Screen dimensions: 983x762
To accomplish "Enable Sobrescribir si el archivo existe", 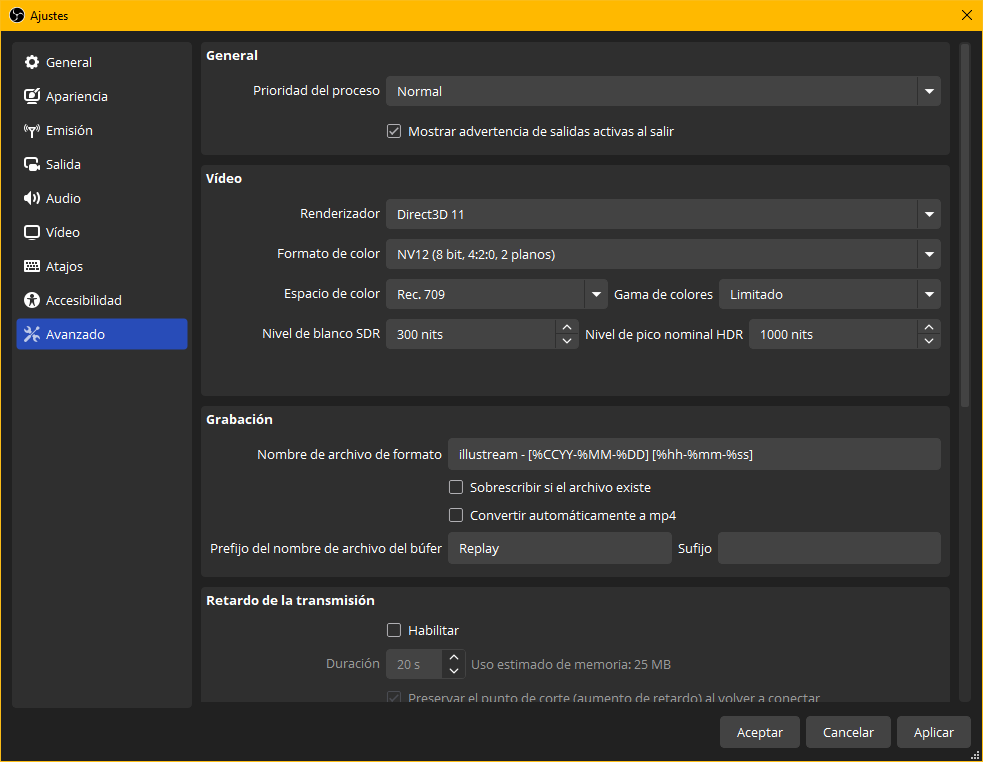I will point(456,487).
